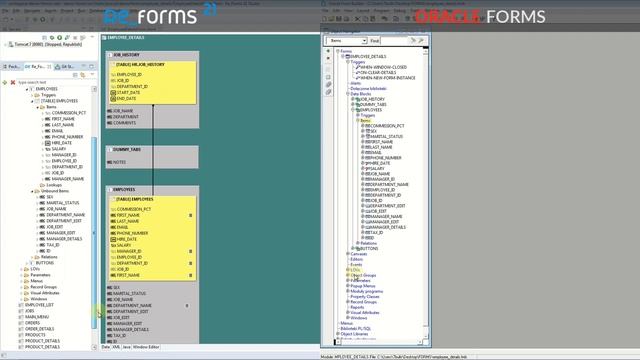This screenshot has width=640, height=360.
Task: Open the Pack... explorer tab
Action: click(11, 67)
